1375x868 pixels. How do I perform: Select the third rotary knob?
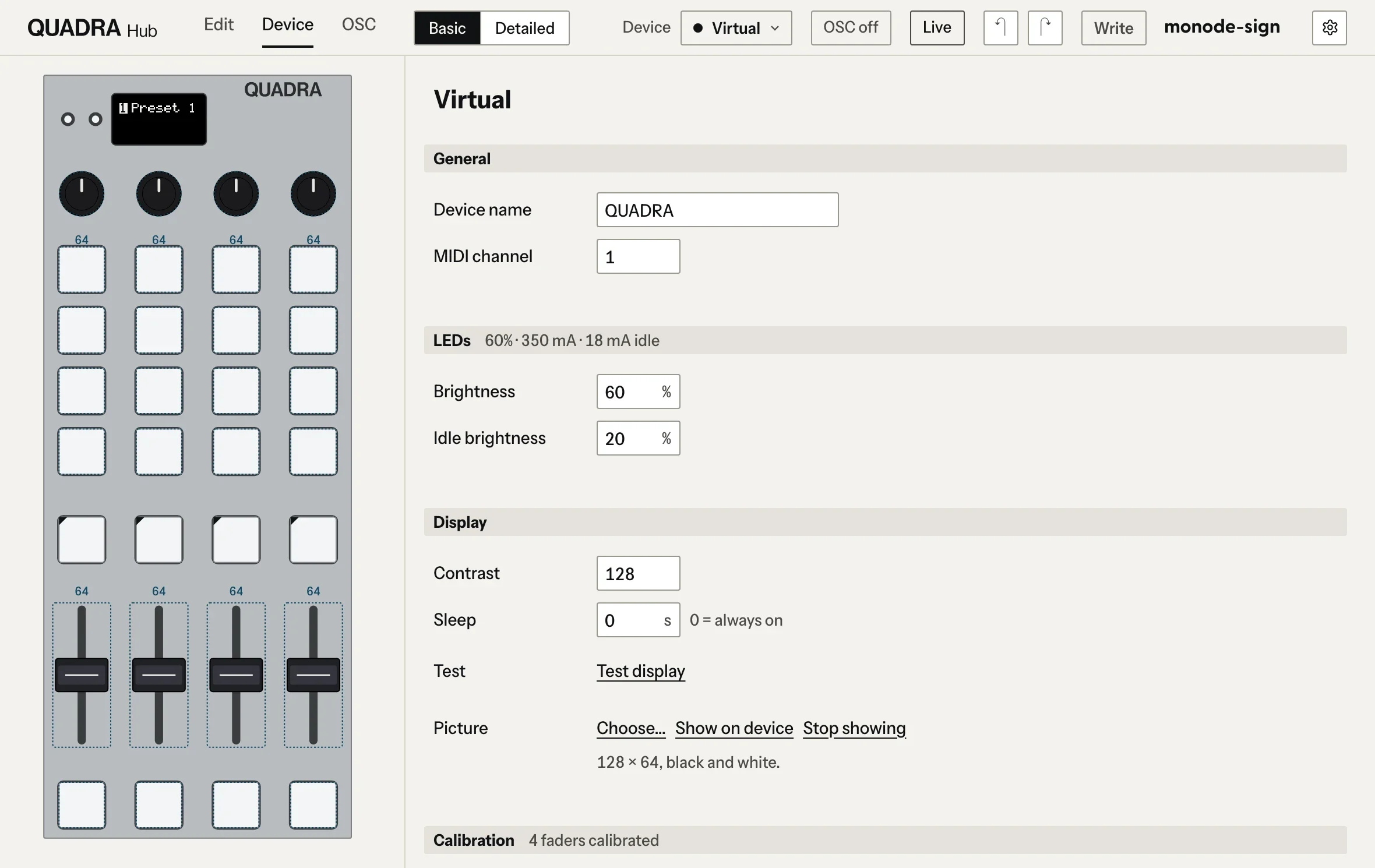tap(236, 193)
